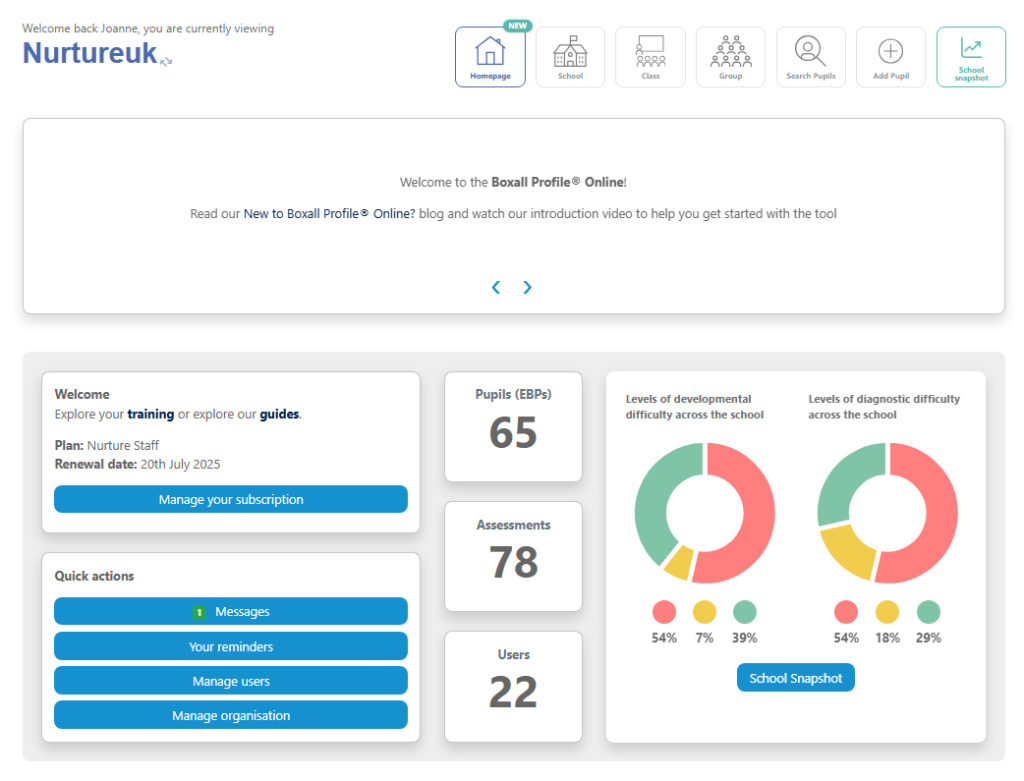Click red legend swatch under developmental chart
The width and height of the screenshot is (1024, 781).
pos(664,612)
